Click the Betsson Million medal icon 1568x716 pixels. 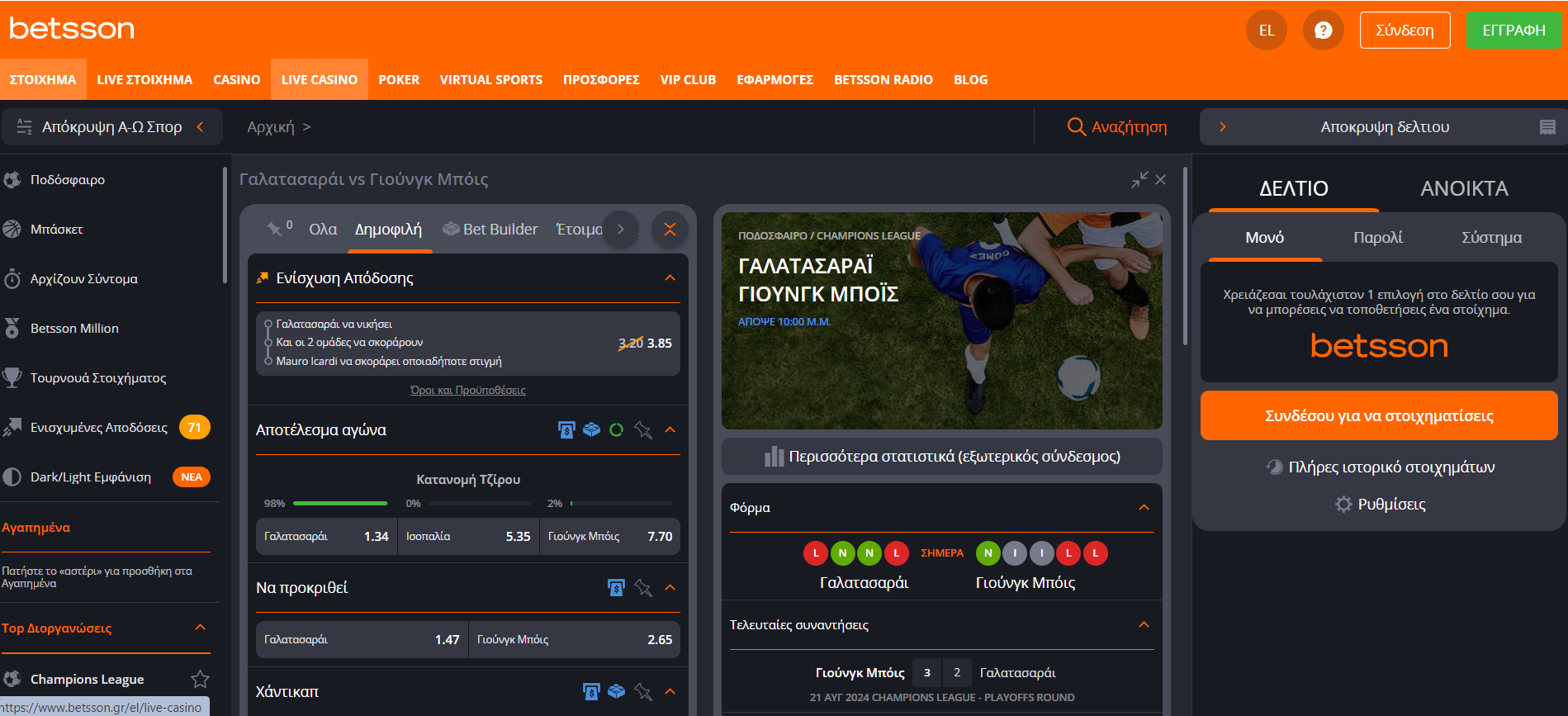point(12,328)
